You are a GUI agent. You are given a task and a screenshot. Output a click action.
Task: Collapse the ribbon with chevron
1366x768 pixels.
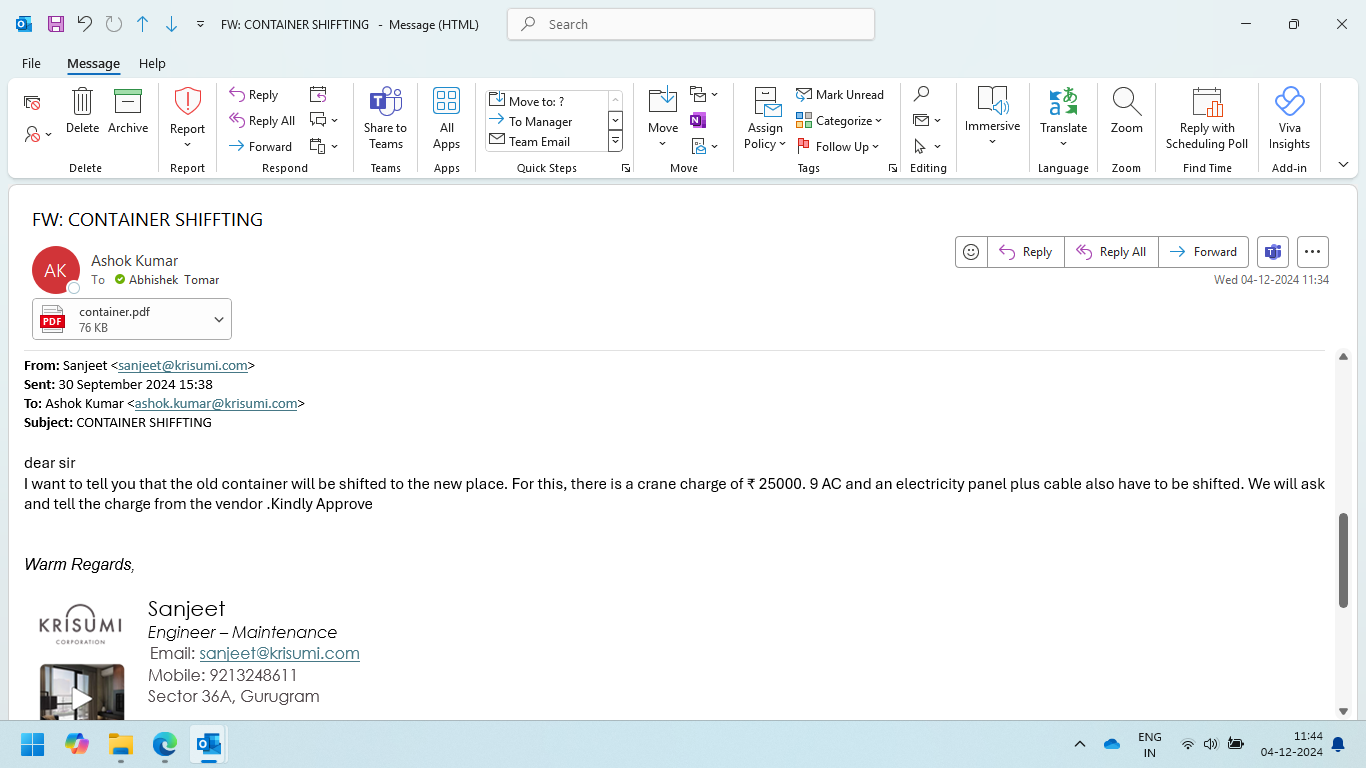pyautogui.click(x=1343, y=165)
